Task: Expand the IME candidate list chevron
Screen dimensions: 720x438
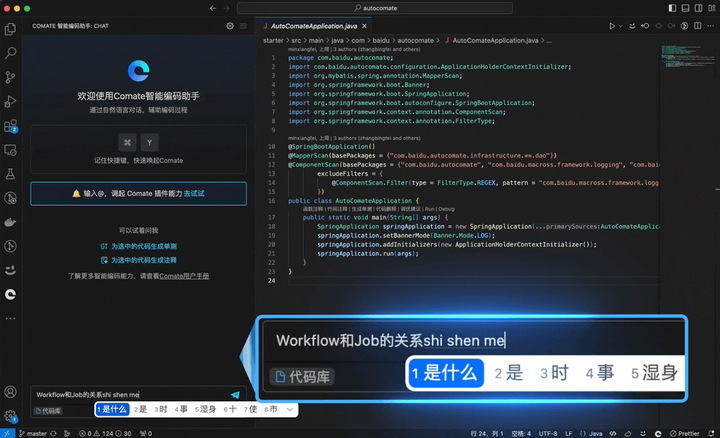Action: point(290,409)
